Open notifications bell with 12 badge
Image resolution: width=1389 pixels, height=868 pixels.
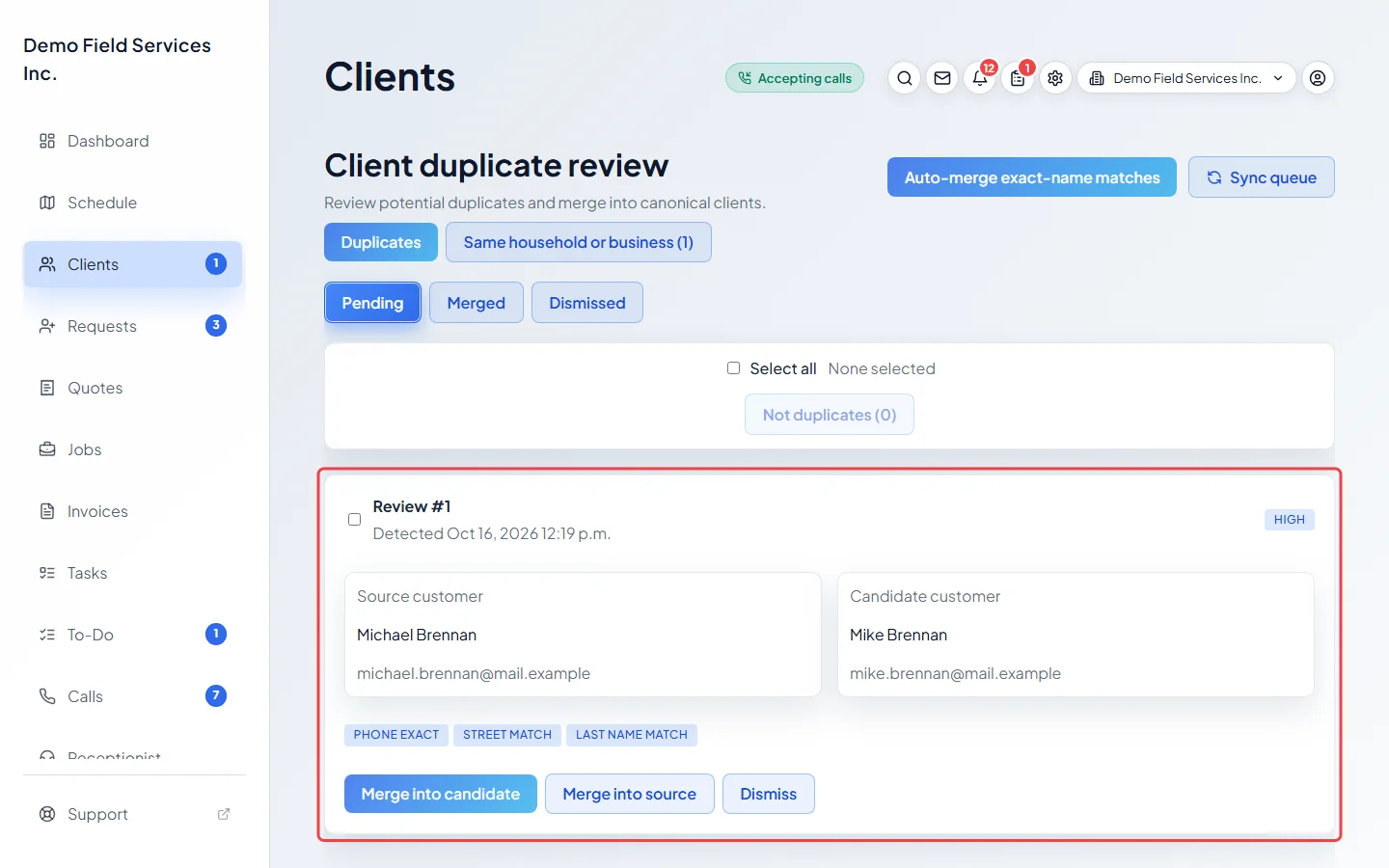point(980,78)
